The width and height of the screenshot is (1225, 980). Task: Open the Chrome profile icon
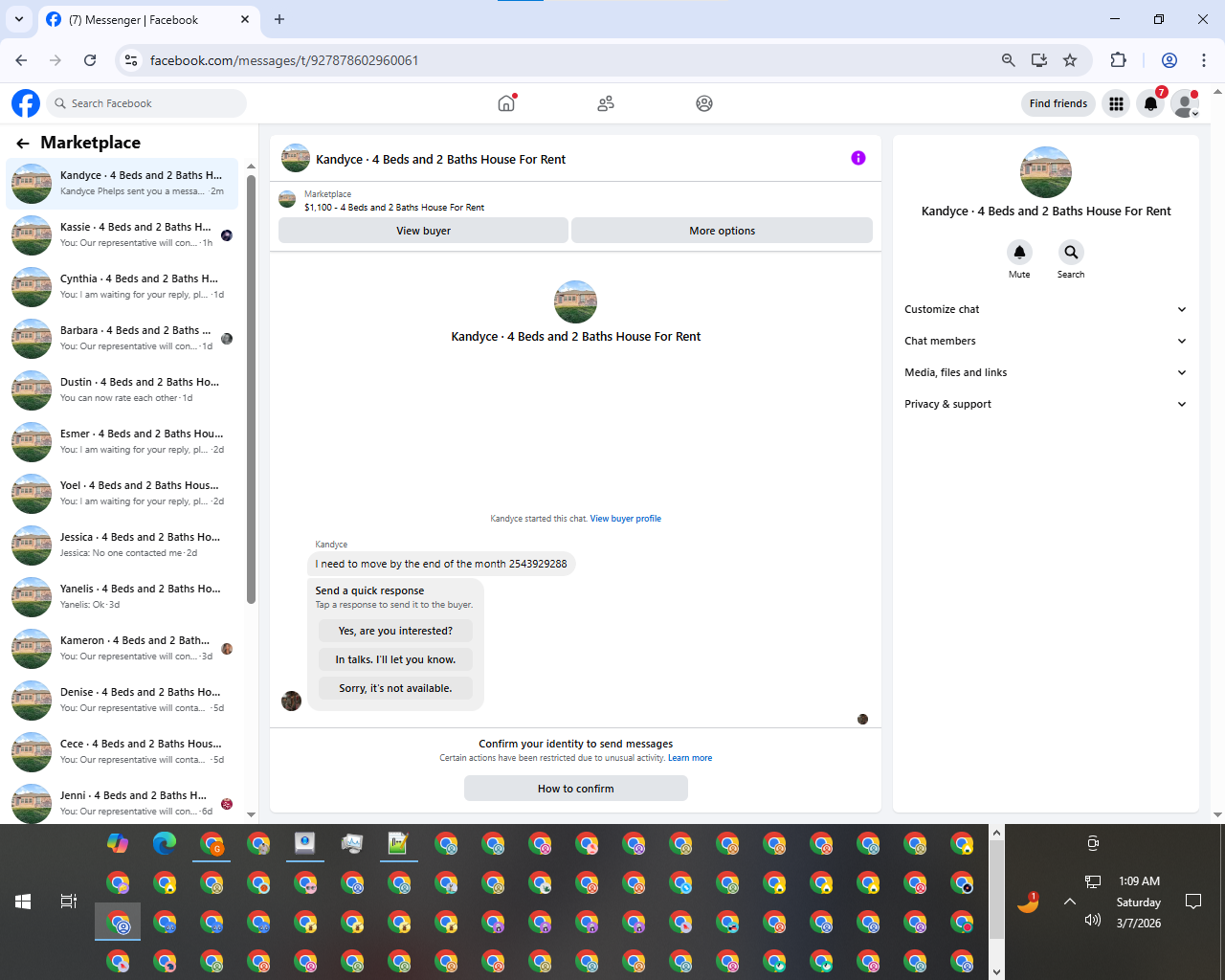1169,60
